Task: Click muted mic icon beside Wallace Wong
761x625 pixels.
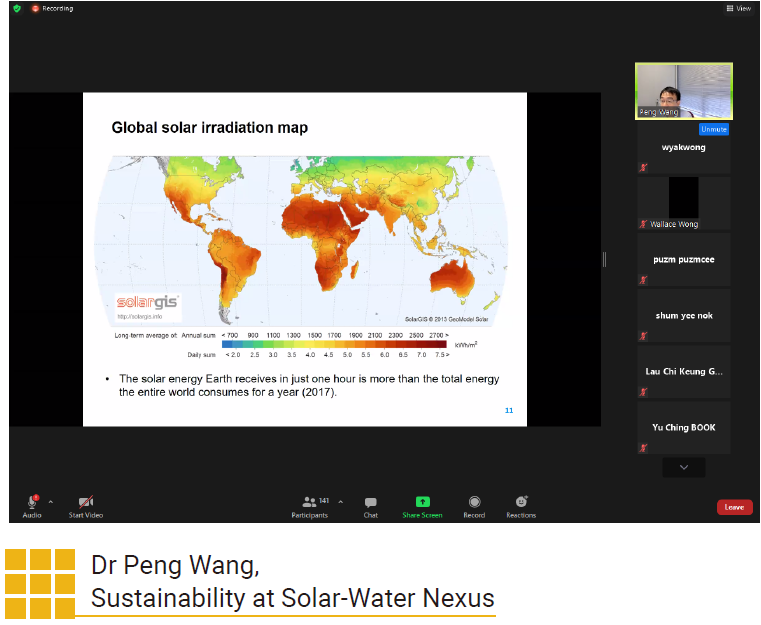Action: coord(643,224)
